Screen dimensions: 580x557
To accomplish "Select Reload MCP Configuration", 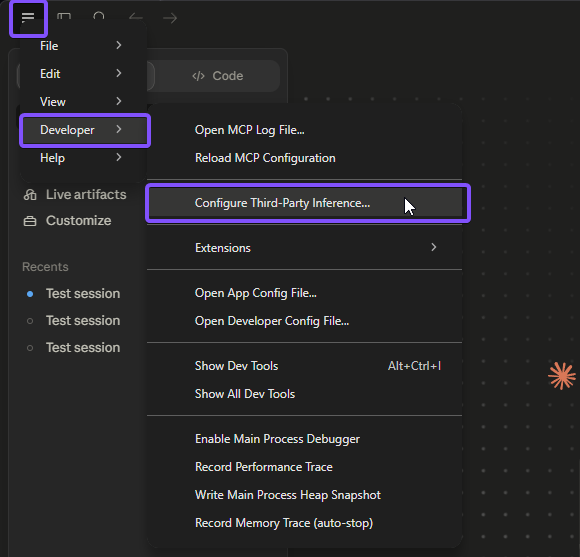I will click(x=304, y=158).
